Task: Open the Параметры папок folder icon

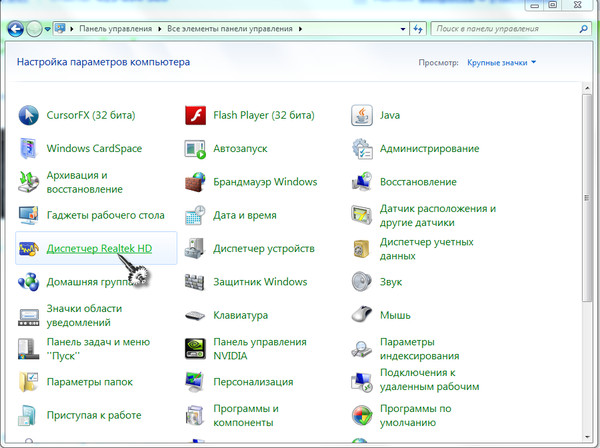Action: (x=28, y=382)
